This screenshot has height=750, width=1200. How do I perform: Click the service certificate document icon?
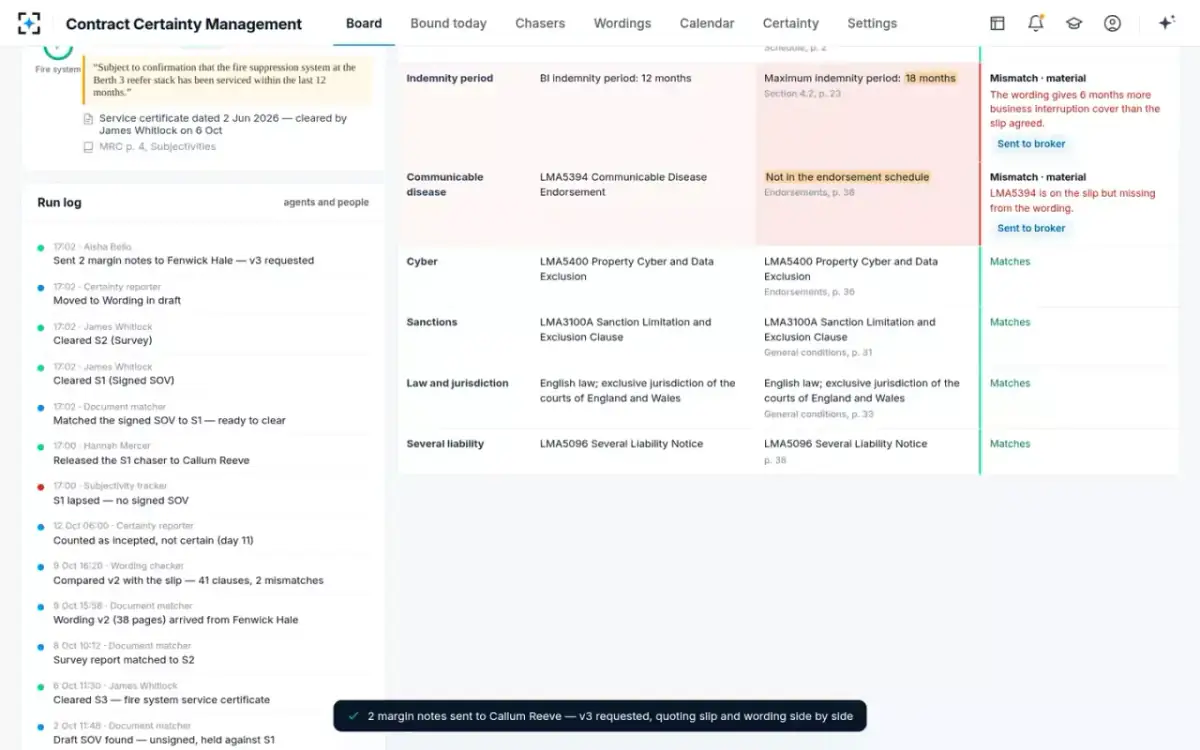click(89, 119)
